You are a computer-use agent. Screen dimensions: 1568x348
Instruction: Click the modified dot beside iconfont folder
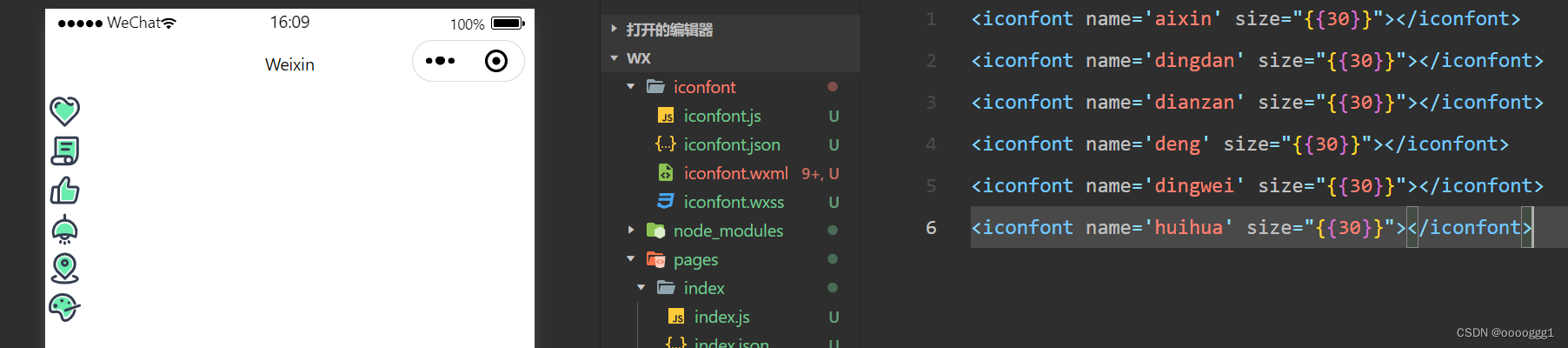coord(833,87)
